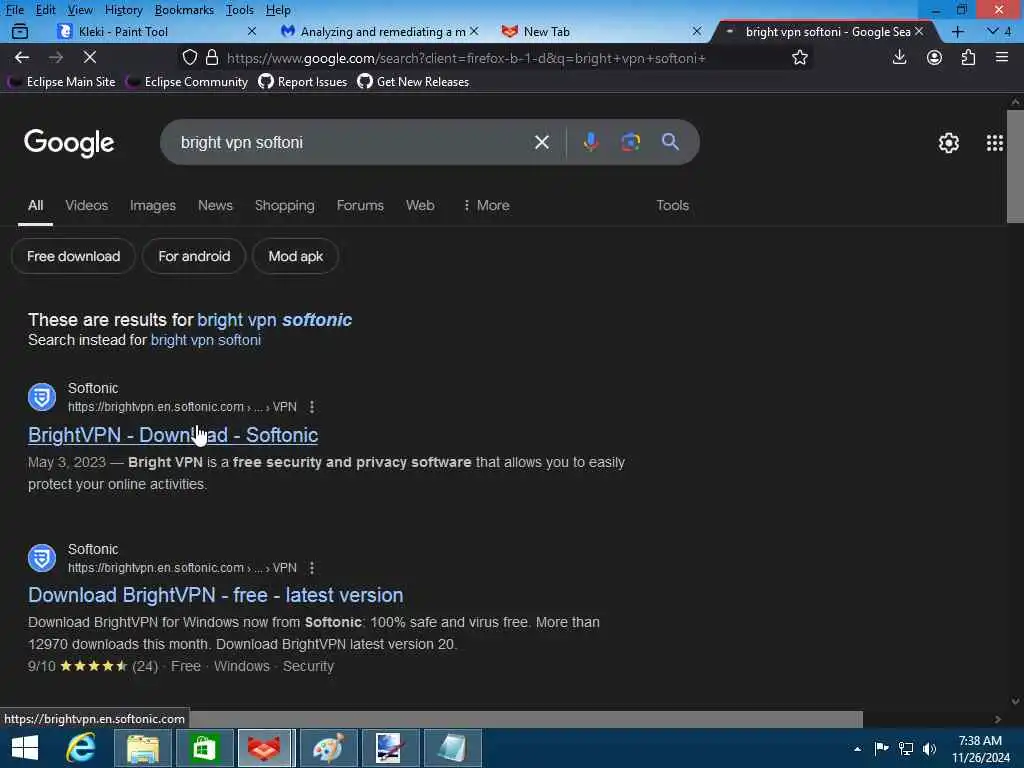Open BrightVPN - Download - Softonic result

point(173,435)
